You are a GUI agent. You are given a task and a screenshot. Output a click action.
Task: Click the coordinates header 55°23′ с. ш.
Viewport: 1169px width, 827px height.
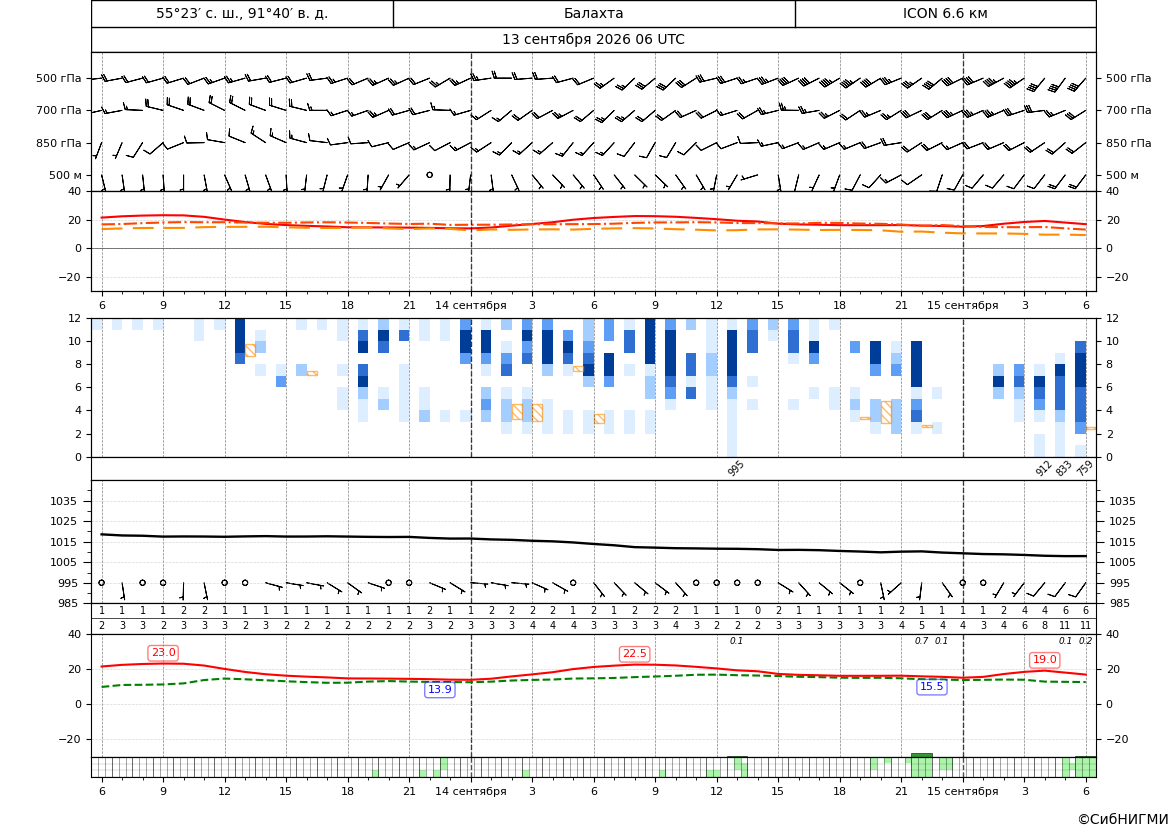click(x=242, y=13)
